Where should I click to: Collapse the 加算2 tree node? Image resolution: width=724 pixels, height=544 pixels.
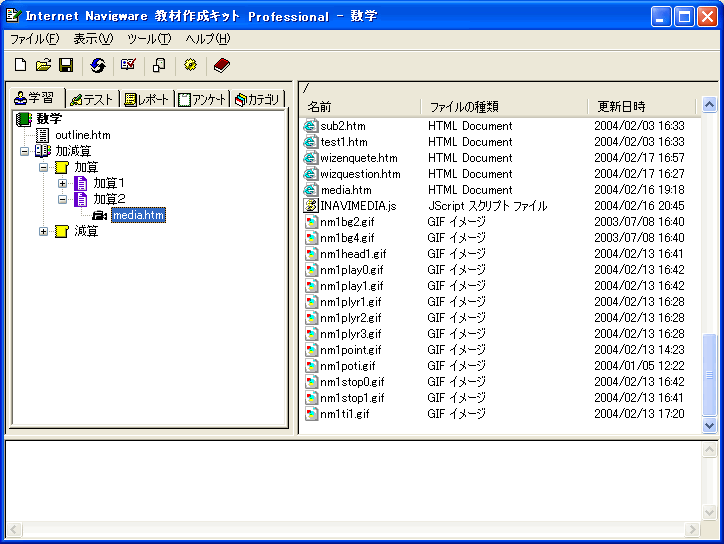tap(62, 200)
